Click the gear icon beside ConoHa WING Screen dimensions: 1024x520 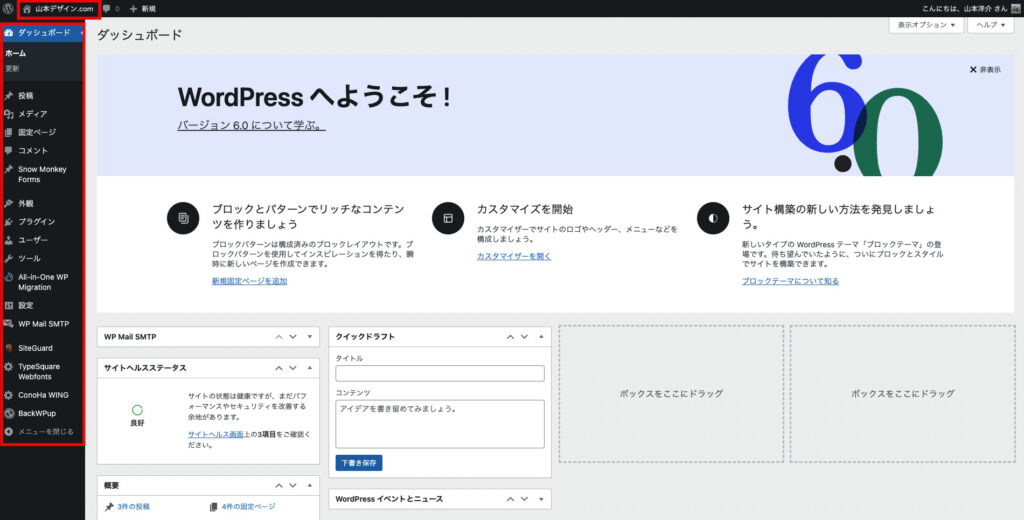(x=8, y=395)
